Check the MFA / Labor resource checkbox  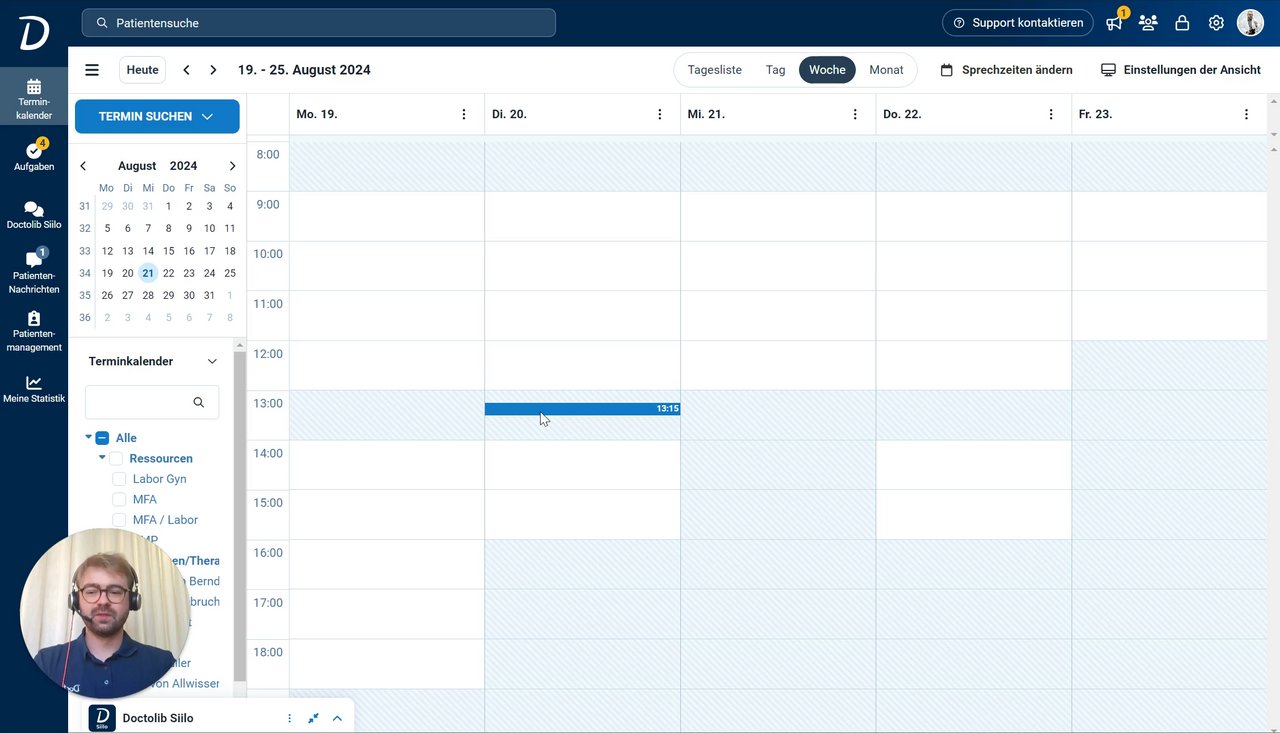coord(119,520)
